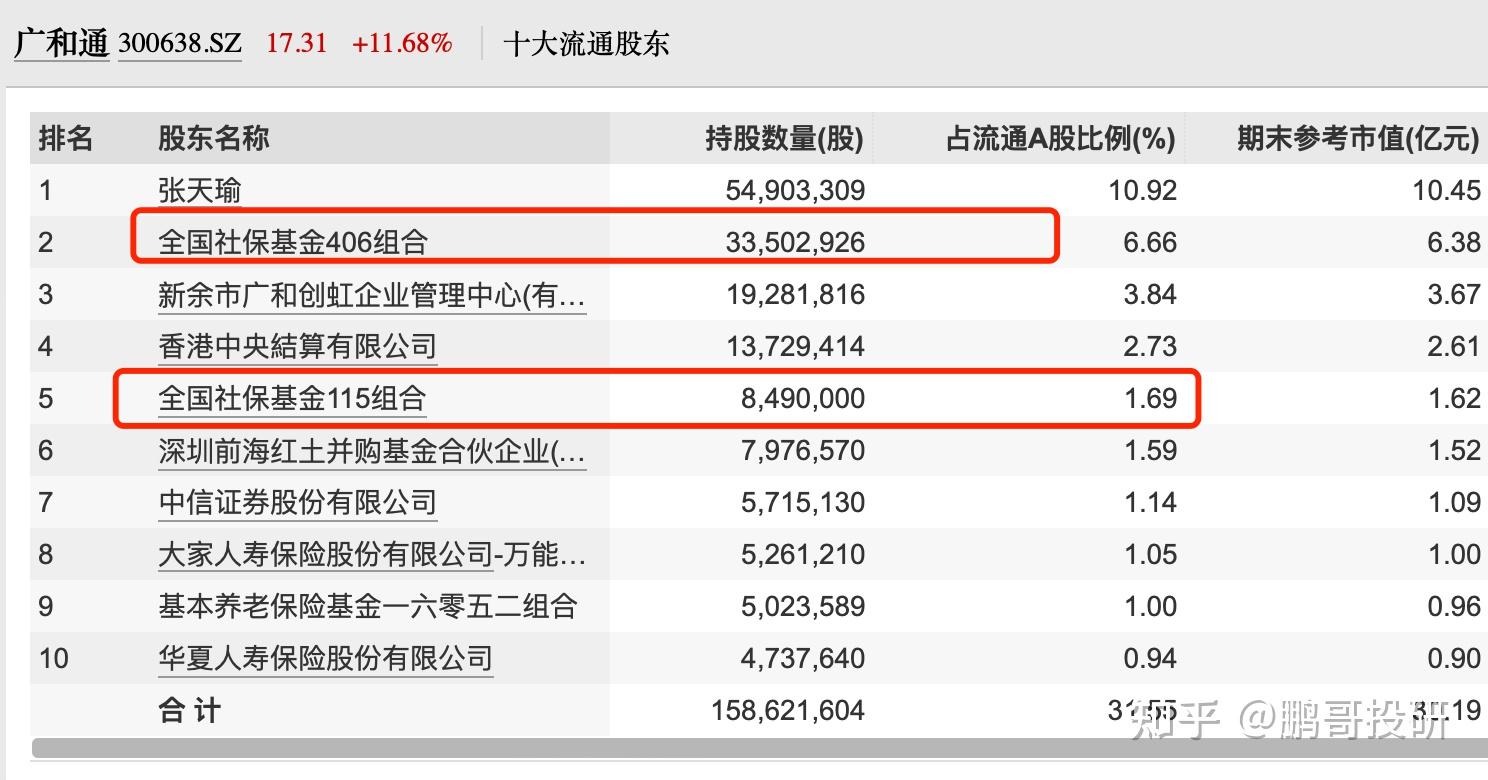Expand the truncated 大家人寿保险-万能 name

(370, 554)
